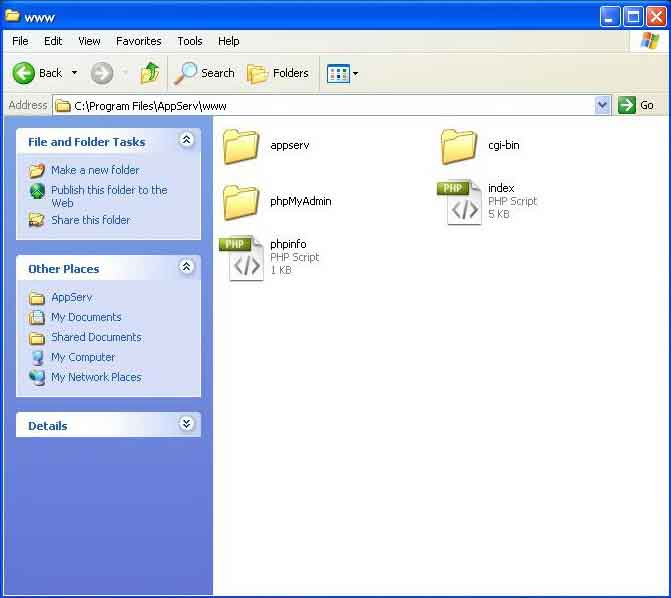Screen dimensions: 671x598
Task: Click the Publish to Web globe icon
Action: pyautogui.click(x=37, y=191)
